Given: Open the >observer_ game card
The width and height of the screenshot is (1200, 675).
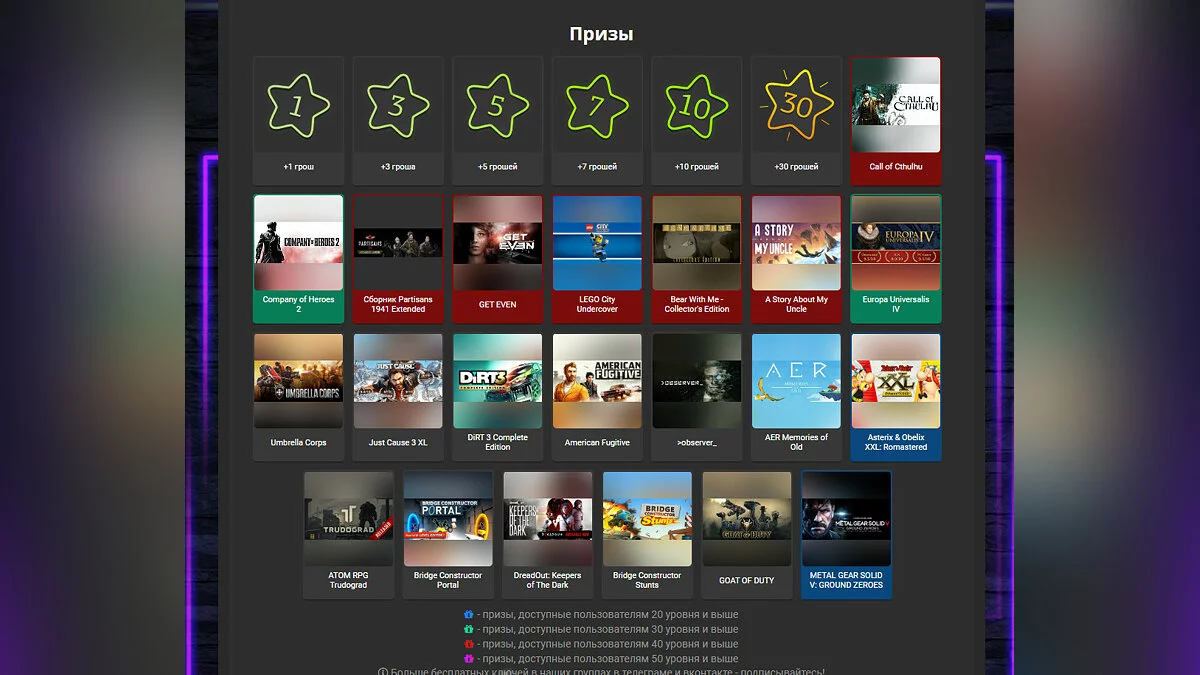Looking at the screenshot, I should click(696, 397).
